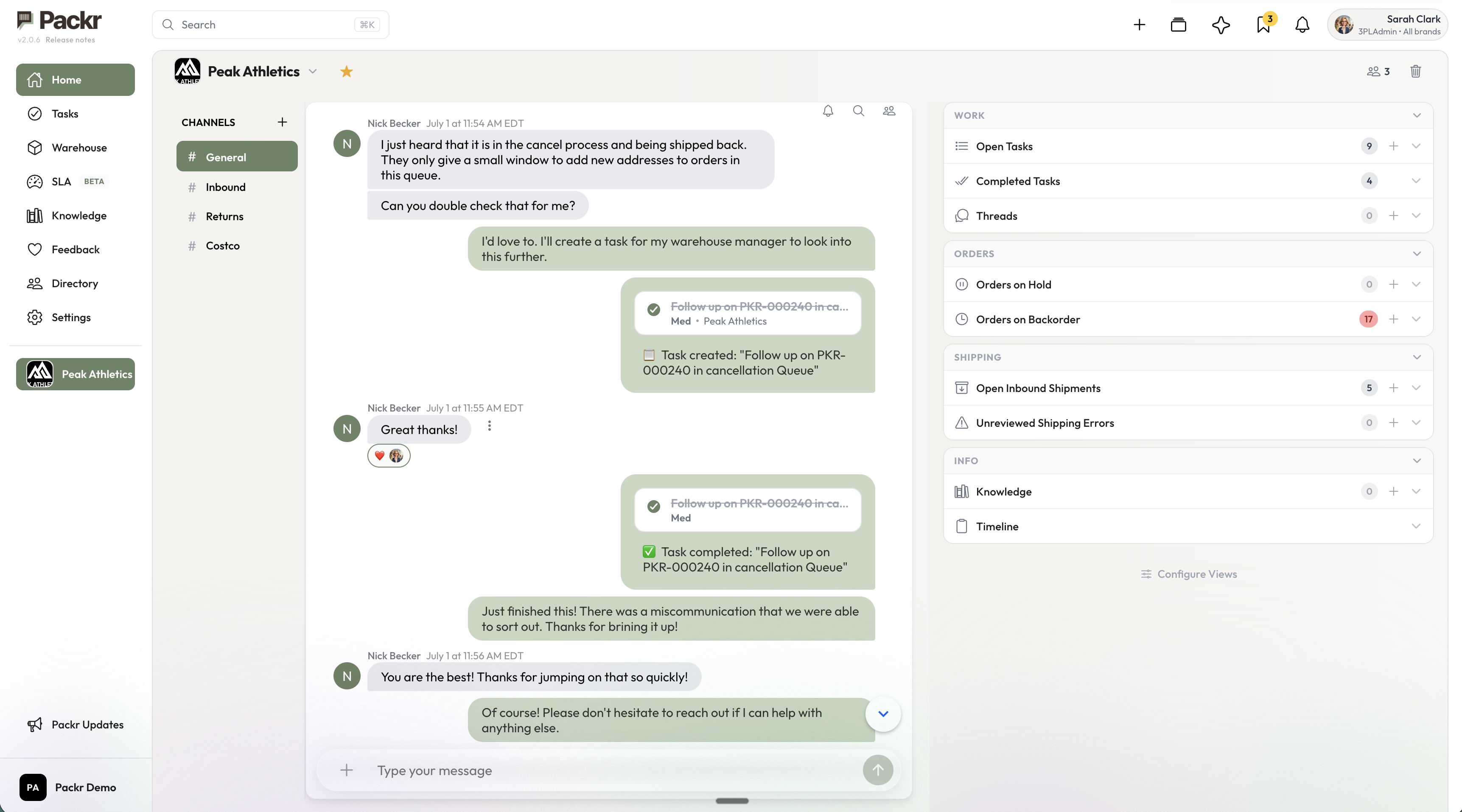Open SLA beta page in sidebar

click(76, 182)
